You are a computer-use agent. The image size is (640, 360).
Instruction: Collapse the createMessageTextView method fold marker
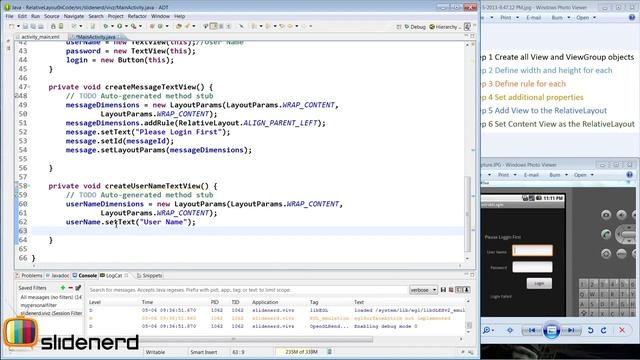[29, 87]
